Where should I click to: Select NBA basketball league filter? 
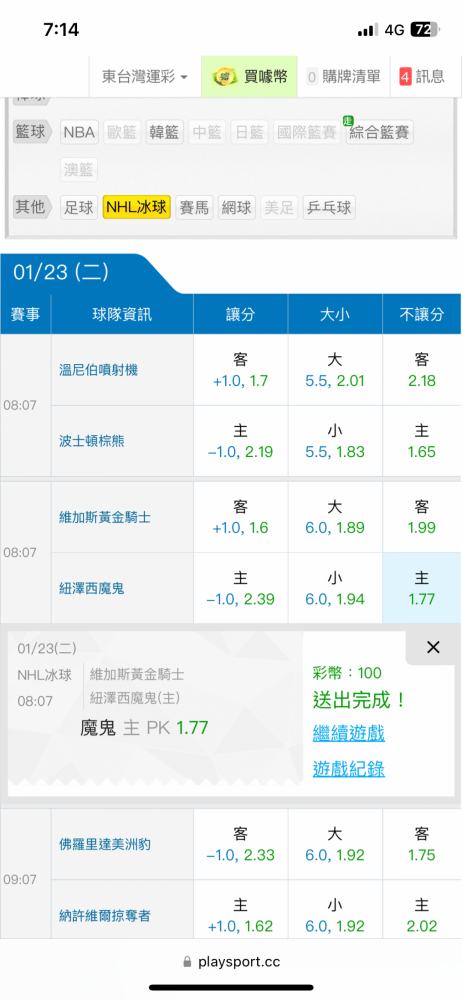coord(80,133)
